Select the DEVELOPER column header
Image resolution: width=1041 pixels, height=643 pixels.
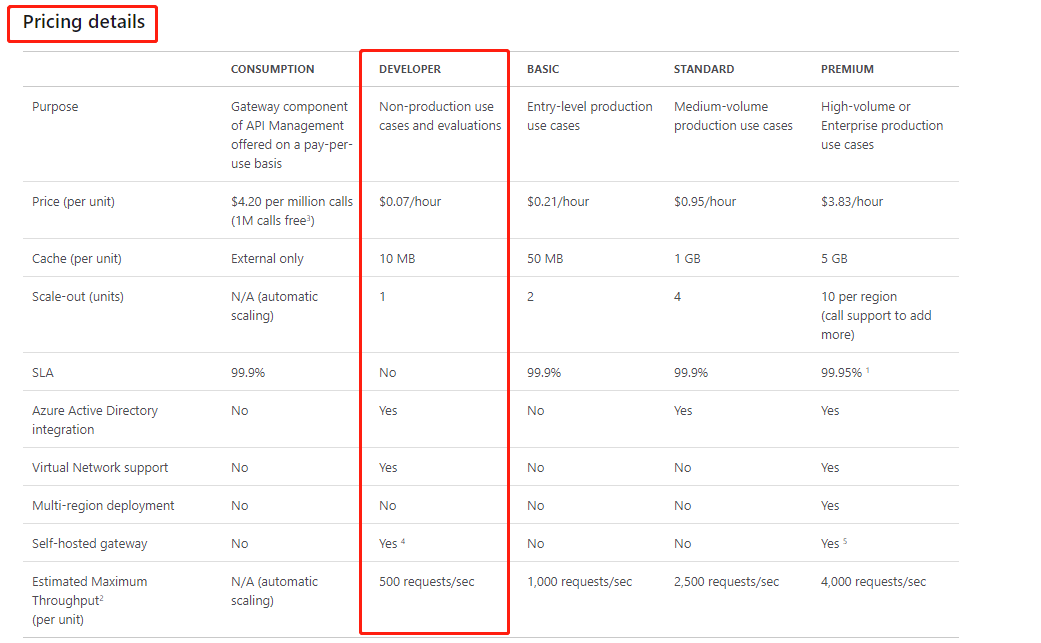410,69
